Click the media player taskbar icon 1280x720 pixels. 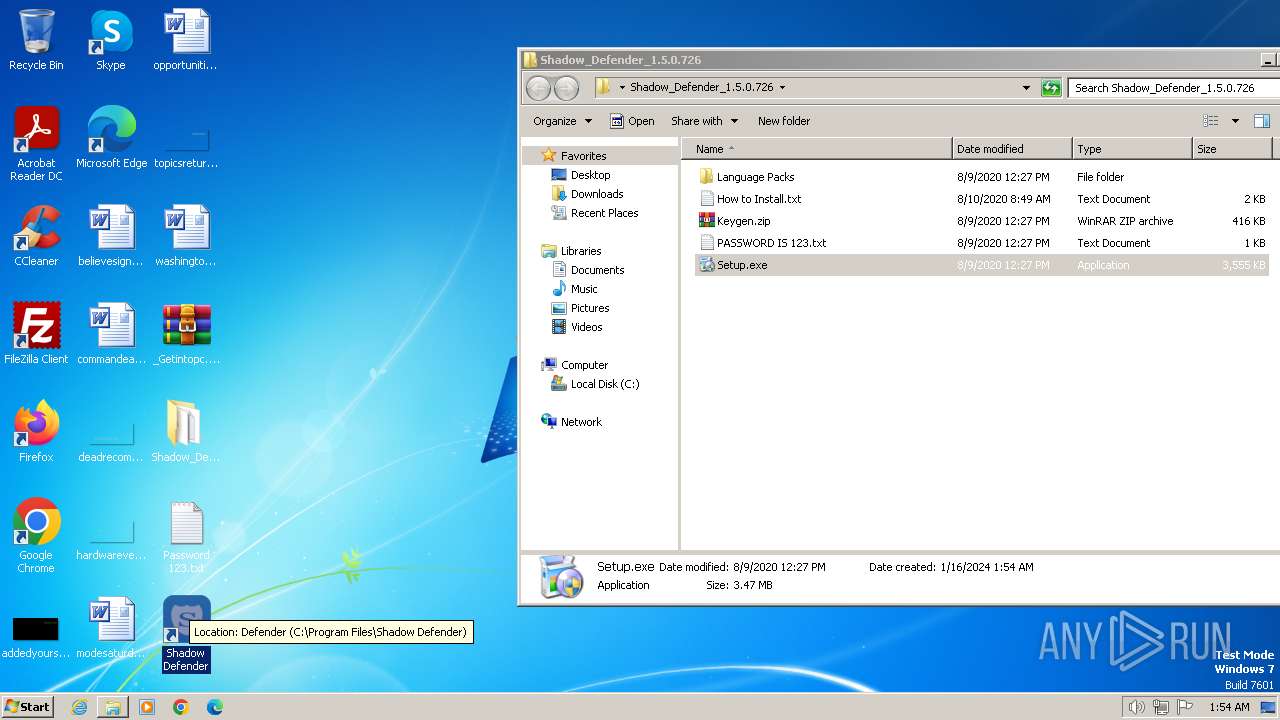pos(147,707)
